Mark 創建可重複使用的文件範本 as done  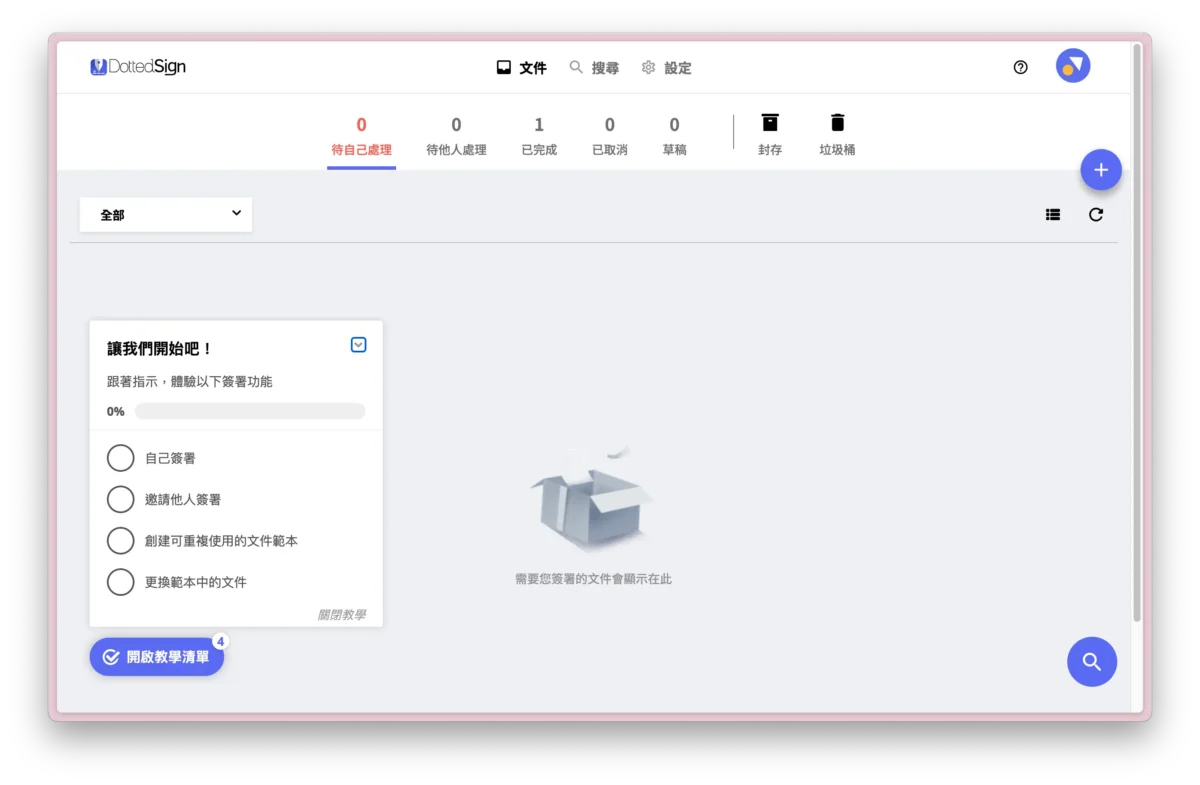click(120, 540)
